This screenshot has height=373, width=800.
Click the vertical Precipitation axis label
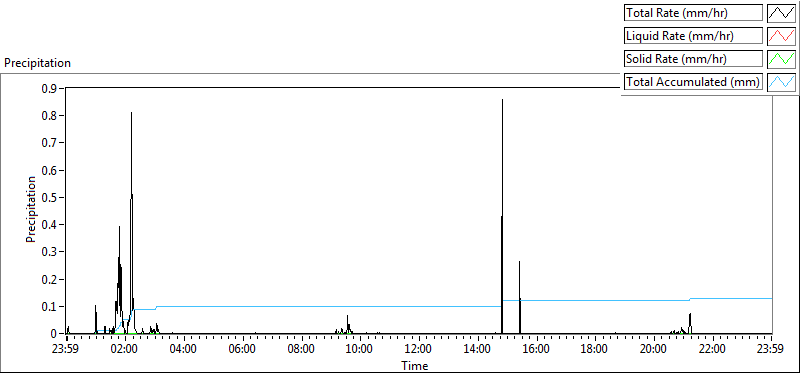[x=31, y=210]
